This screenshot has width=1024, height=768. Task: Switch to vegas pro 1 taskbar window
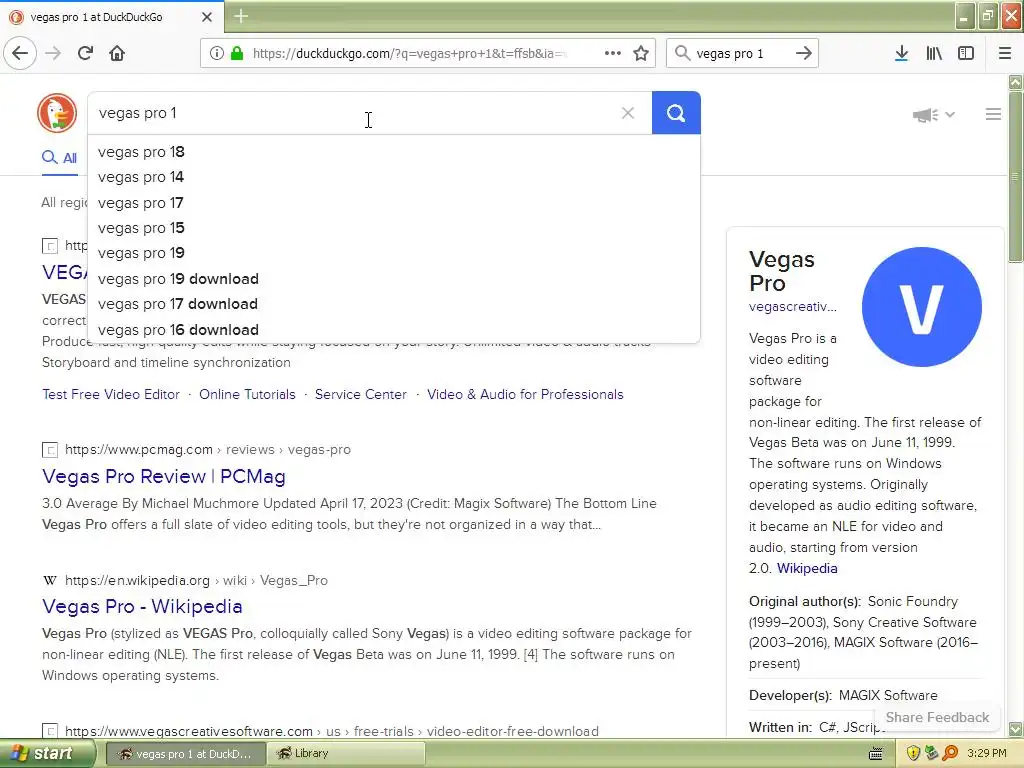coord(186,754)
